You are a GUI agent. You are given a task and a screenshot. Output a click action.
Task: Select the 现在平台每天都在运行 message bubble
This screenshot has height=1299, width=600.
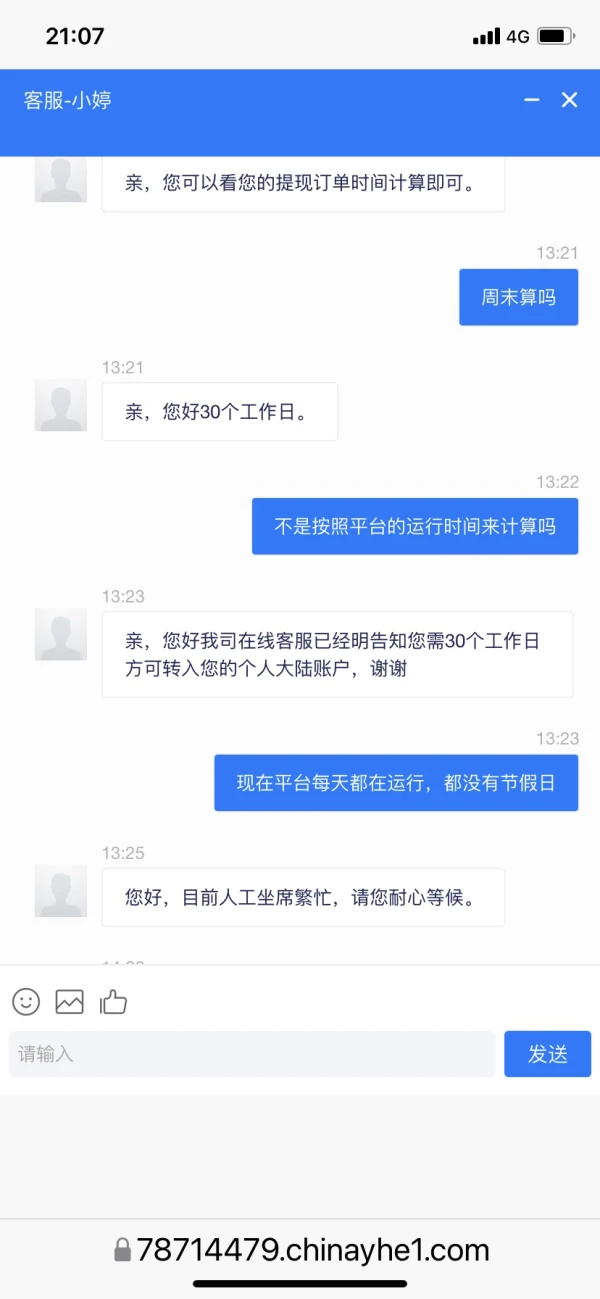[x=396, y=783]
